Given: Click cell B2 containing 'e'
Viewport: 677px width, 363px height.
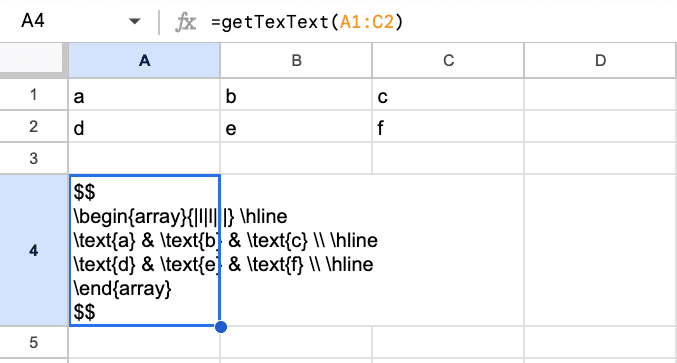Looking at the screenshot, I should 296,126.
